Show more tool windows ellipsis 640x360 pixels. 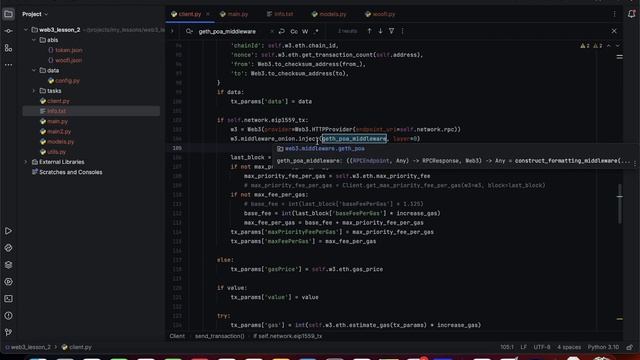click(x=8, y=65)
